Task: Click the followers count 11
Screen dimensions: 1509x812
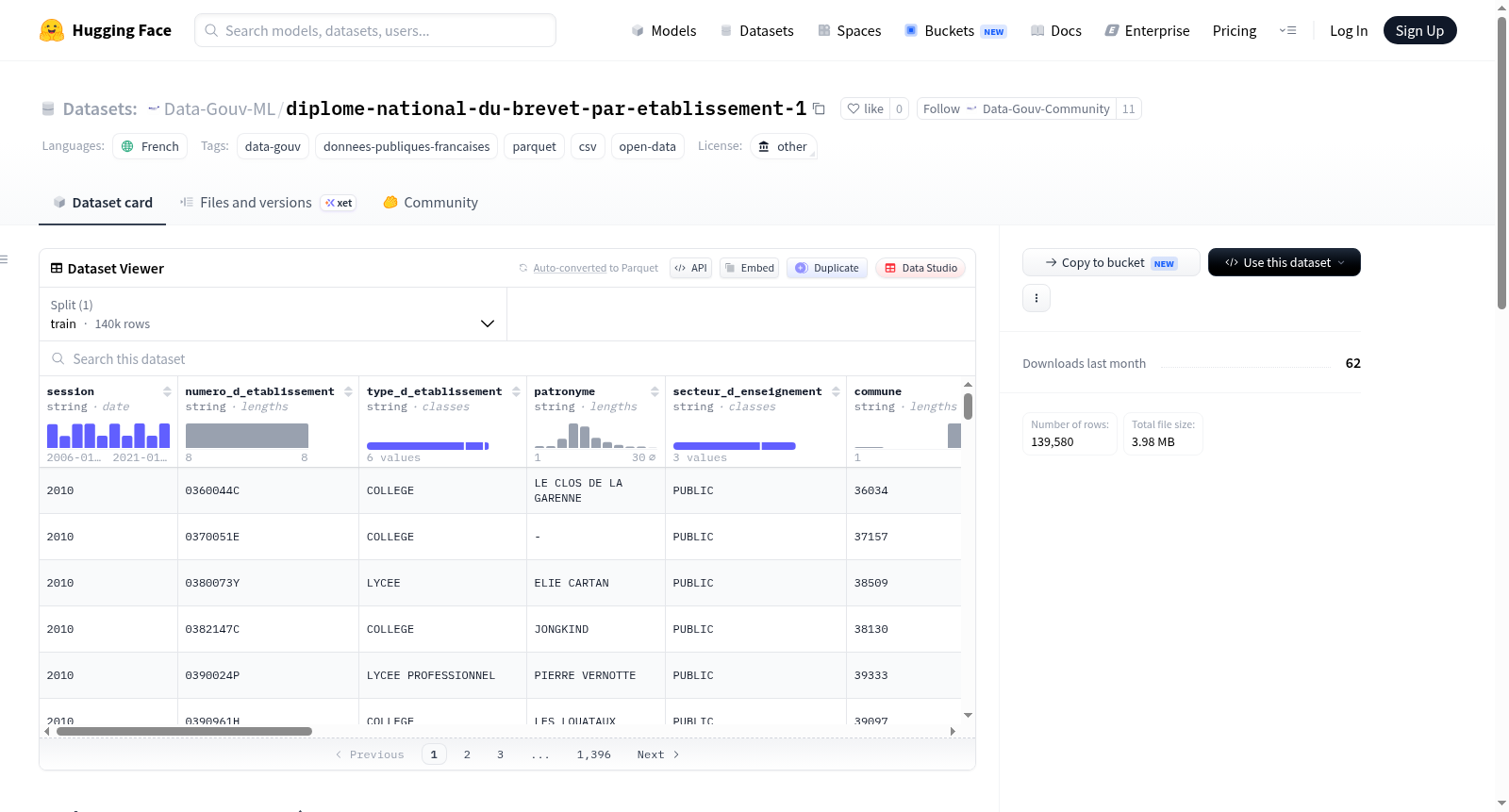Action: (x=1129, y=108)
